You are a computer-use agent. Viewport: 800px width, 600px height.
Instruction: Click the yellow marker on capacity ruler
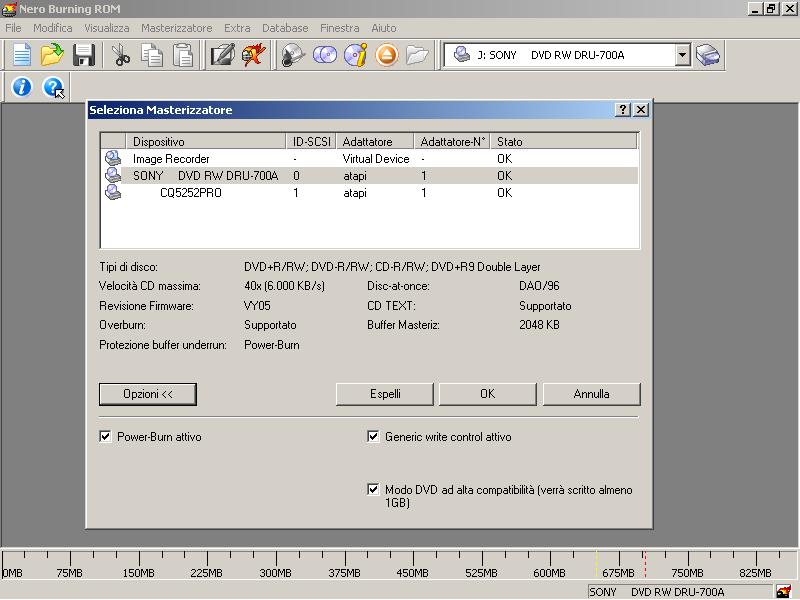(596, 564)
